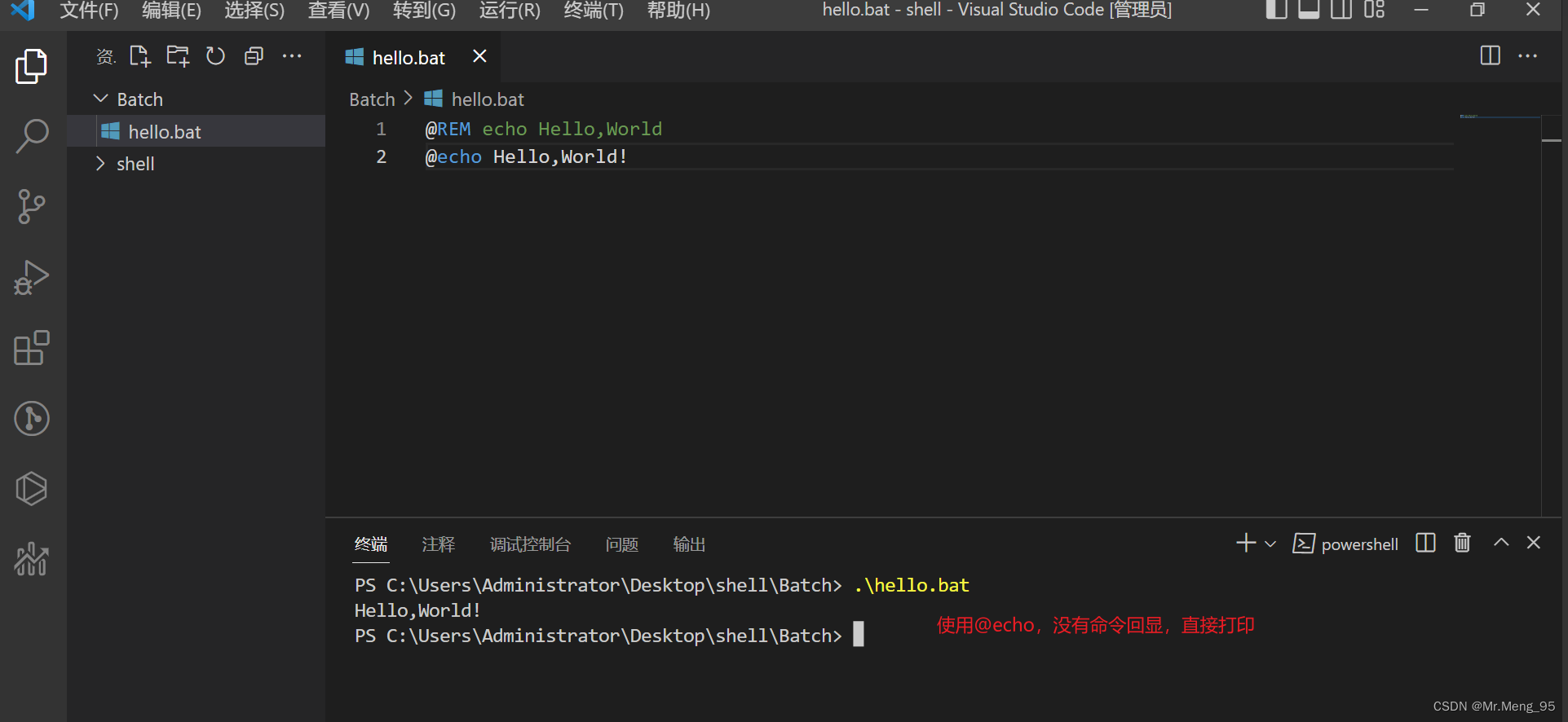Toggle the primary sidebar layout button

coord(1276,10)
